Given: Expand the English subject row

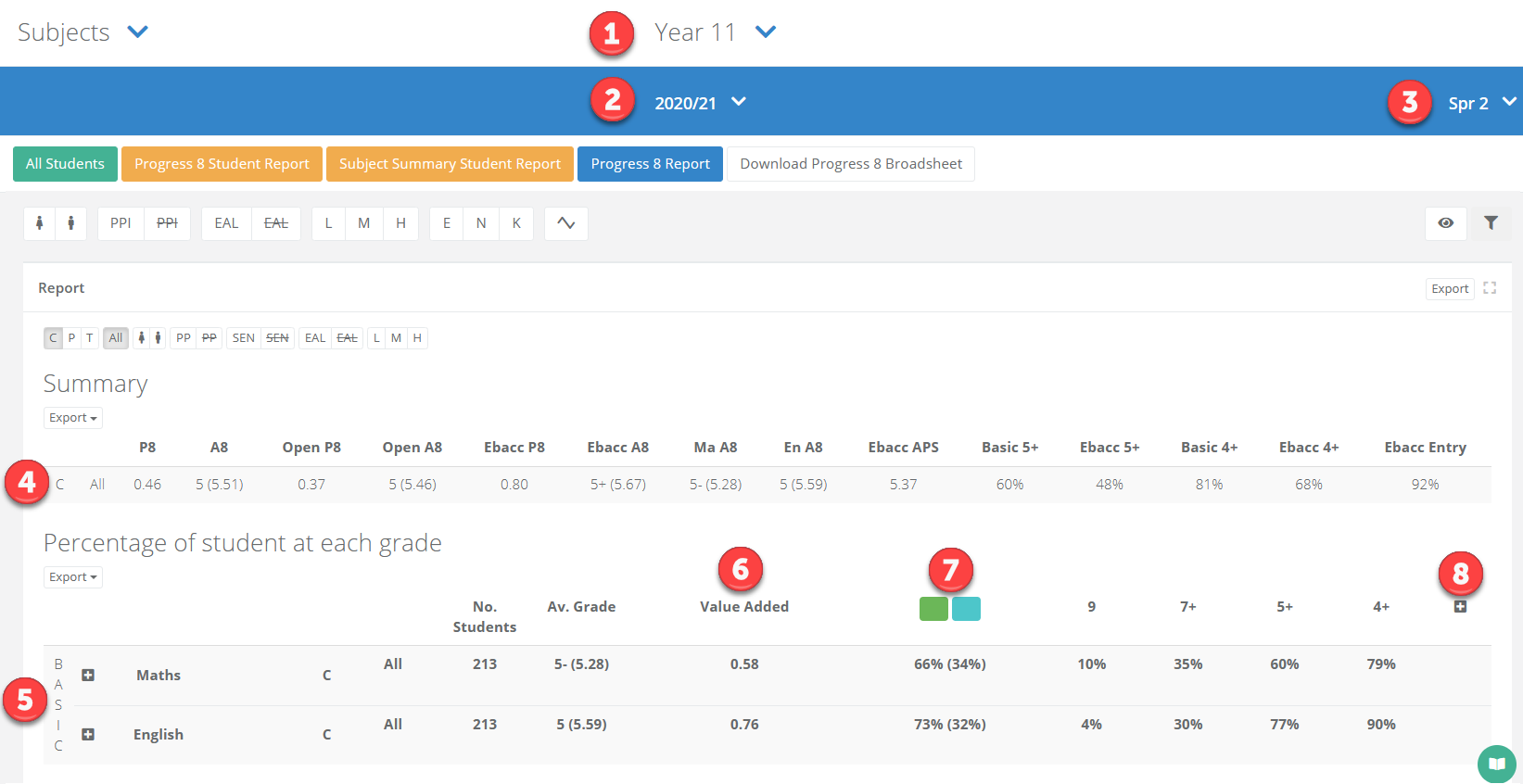Looking at the screenshot, I should (88, 734).
